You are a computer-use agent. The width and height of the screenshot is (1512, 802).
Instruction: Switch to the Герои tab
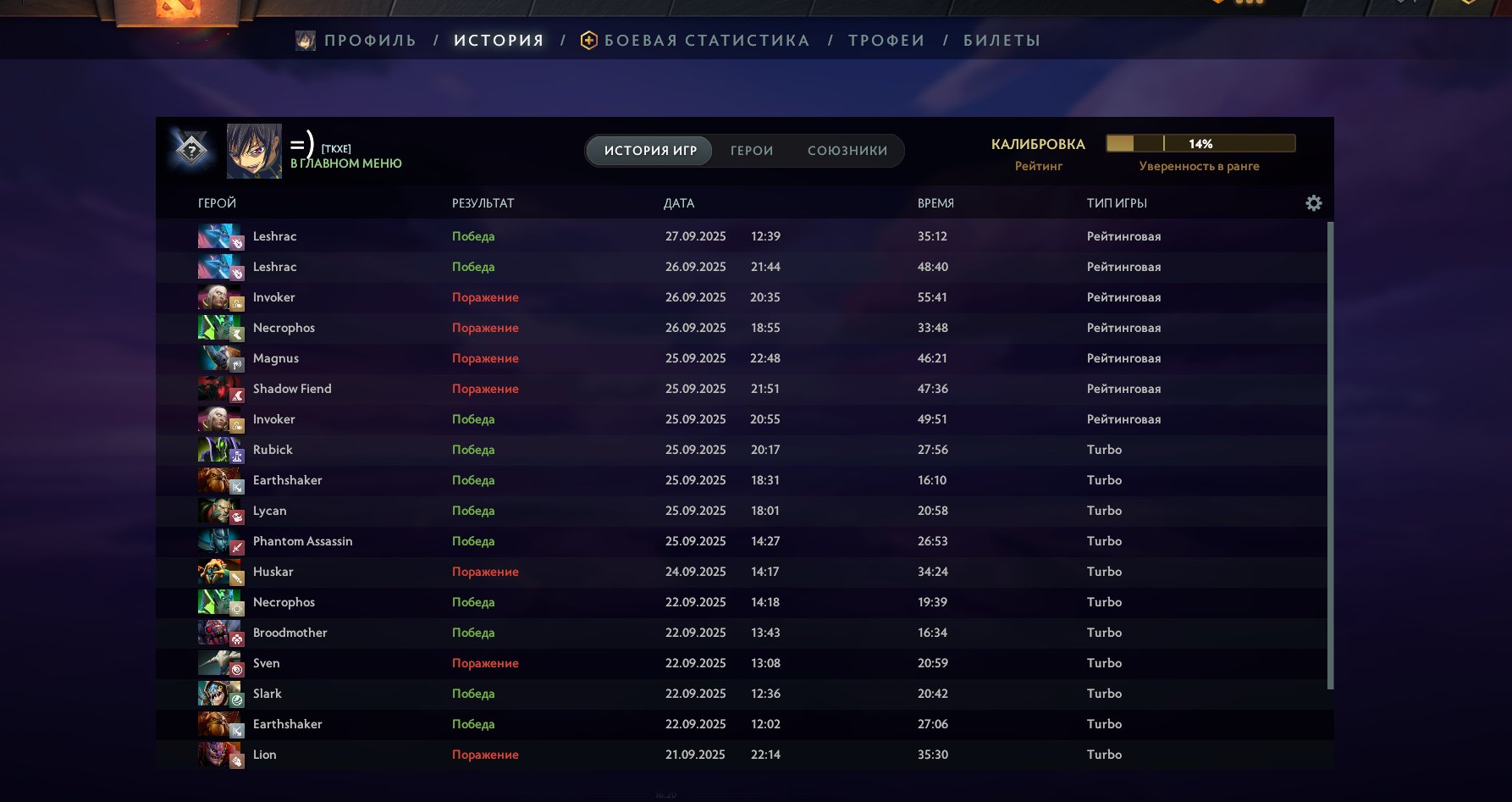click(752, 151)
